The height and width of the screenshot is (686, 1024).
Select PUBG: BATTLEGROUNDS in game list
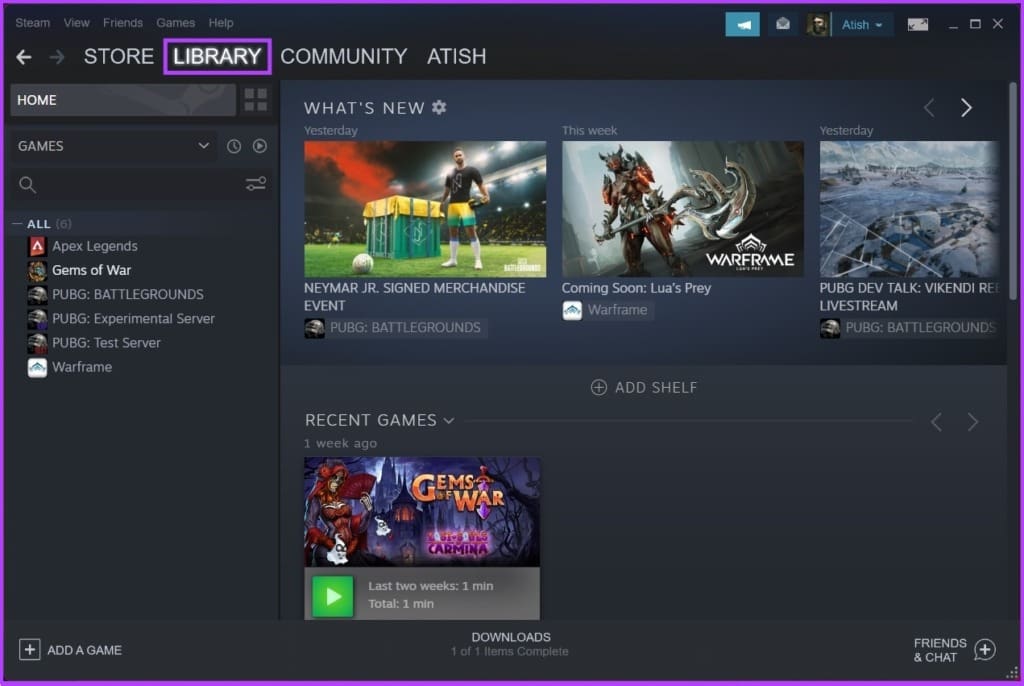tap(128, 295)
